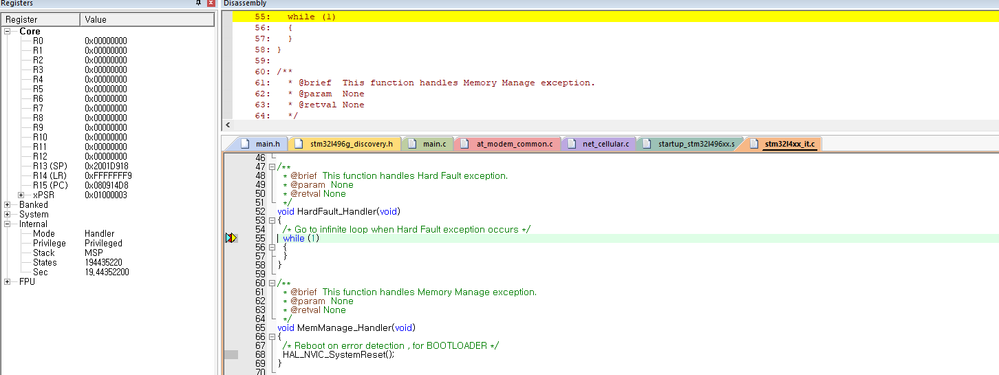Select the R15 (PC) register
This screenshot has width=999, height=375.
107,185
